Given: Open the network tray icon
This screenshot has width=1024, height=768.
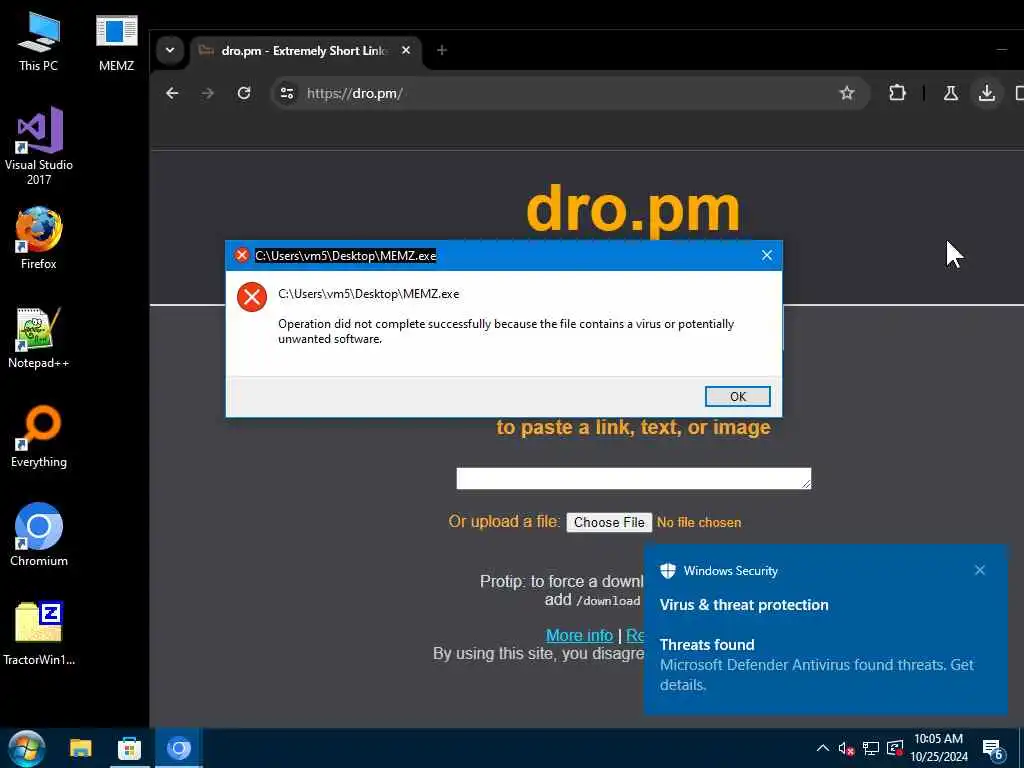Looking at the screenshot, I should [871, 748].
